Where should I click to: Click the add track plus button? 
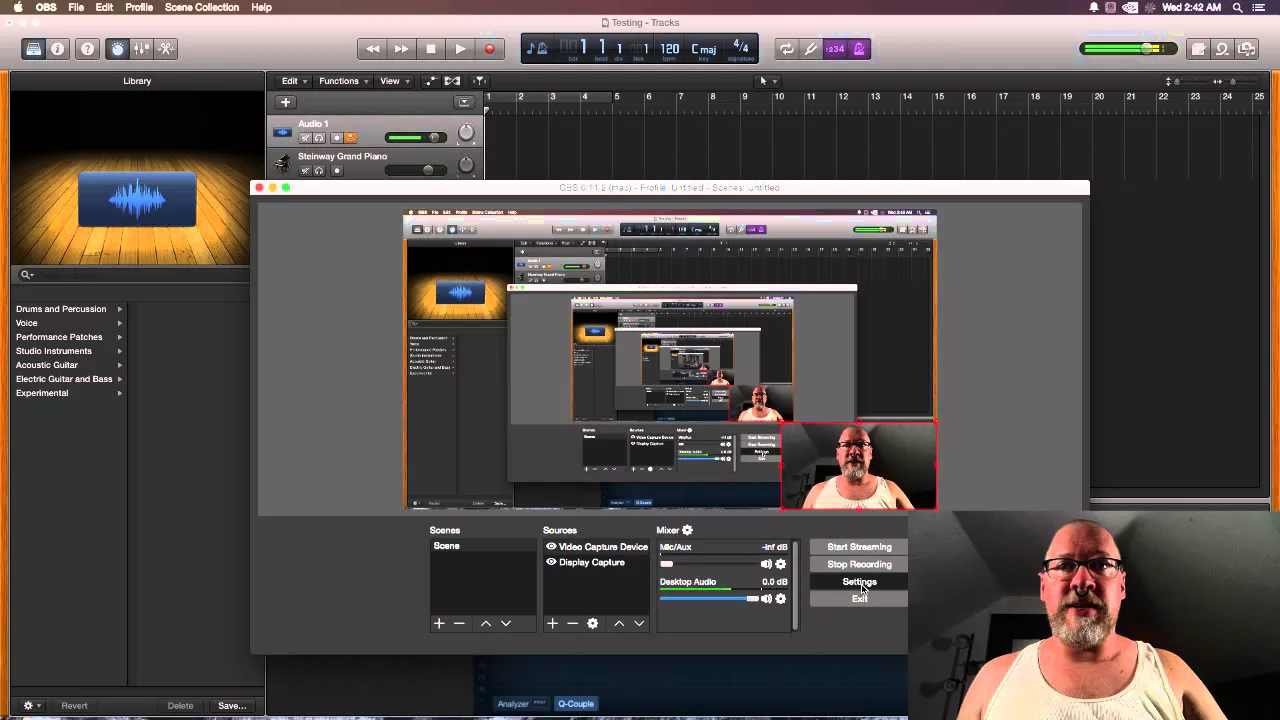pos(285,102)
